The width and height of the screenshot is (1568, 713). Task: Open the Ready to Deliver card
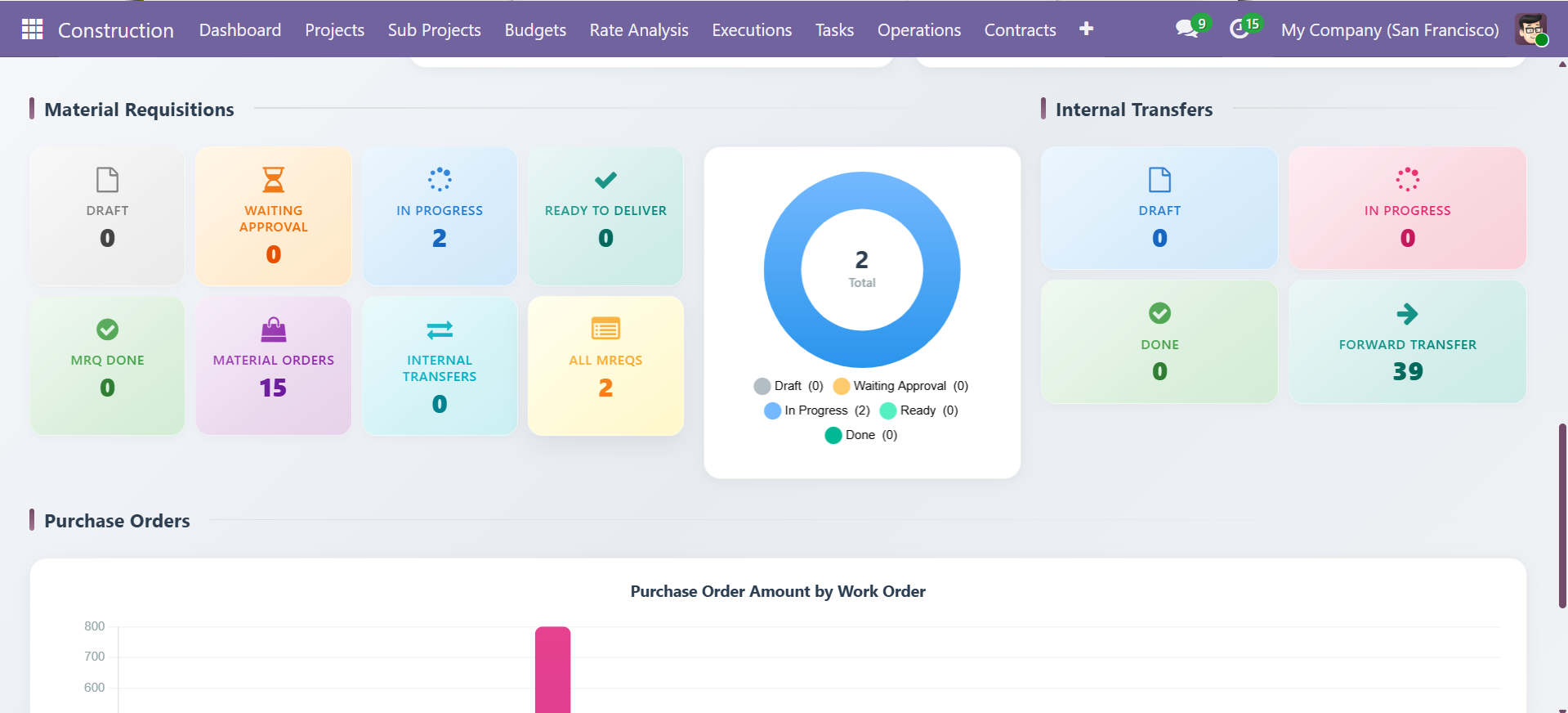pos(605,216)
